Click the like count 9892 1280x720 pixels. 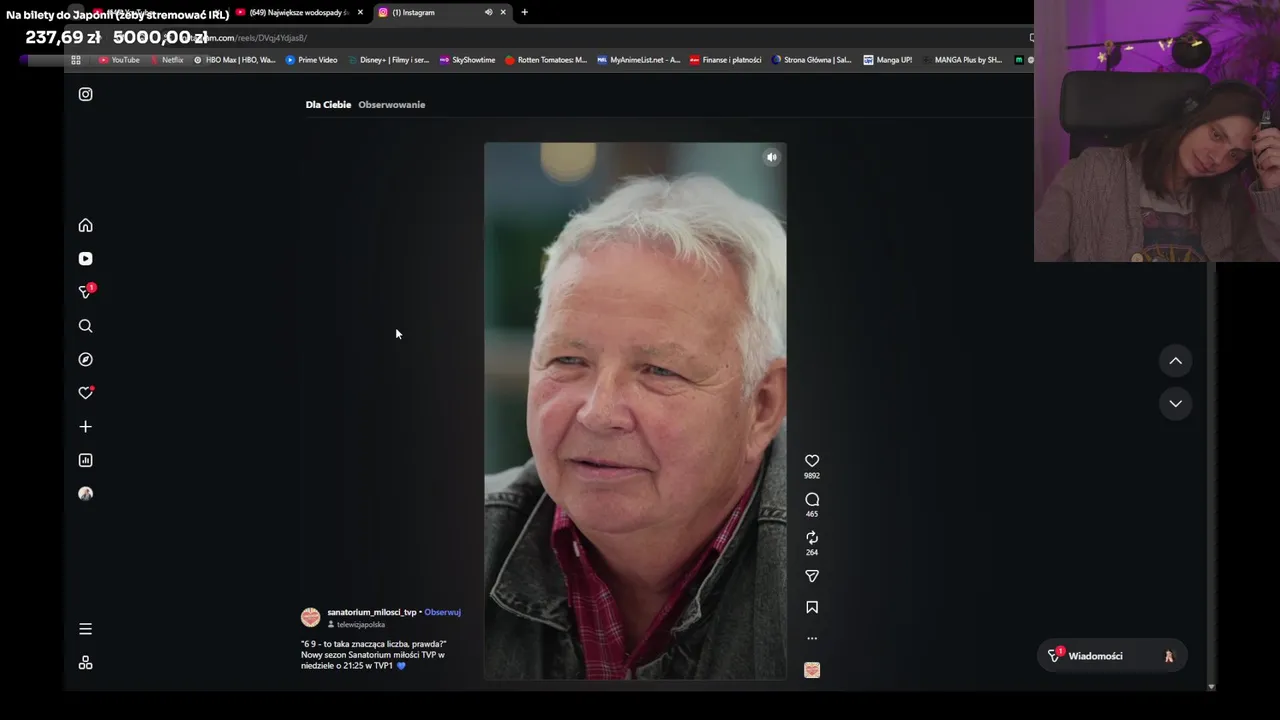[812, 476]
